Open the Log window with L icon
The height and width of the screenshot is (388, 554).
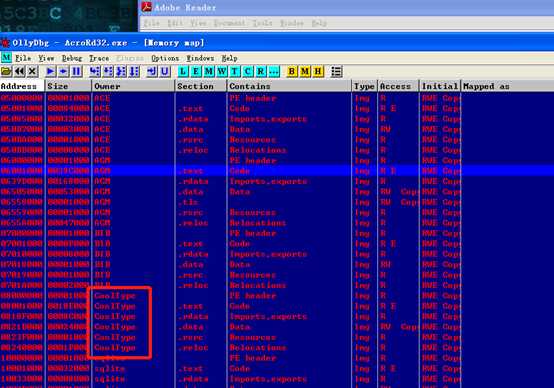point(183,72)
